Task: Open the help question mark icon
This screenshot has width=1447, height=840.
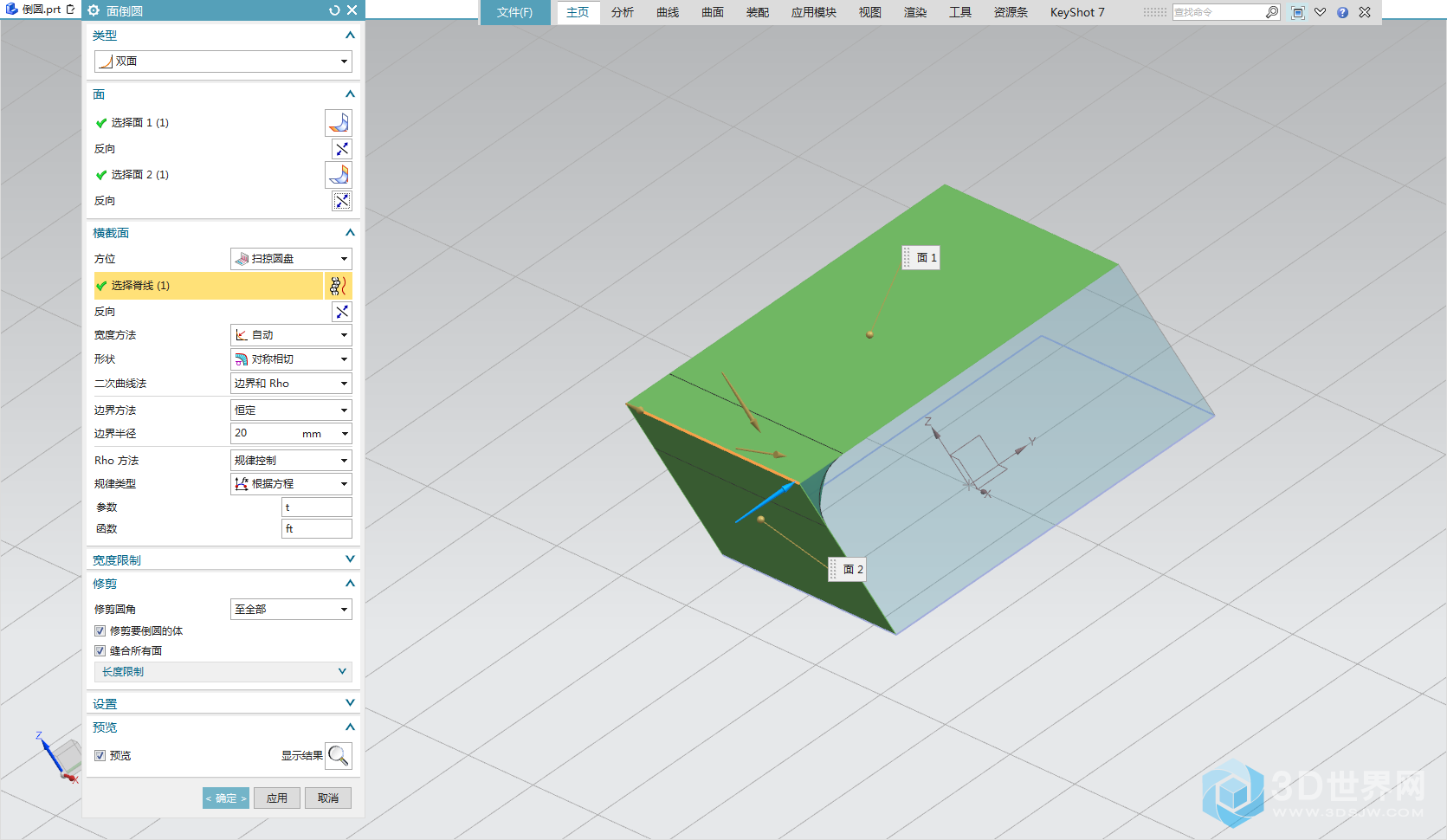Action: click(1342, 12)
